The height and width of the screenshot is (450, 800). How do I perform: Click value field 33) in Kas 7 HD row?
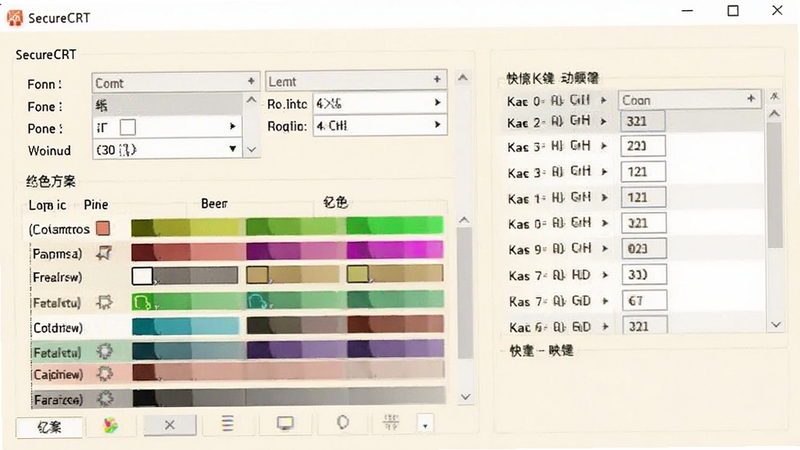[x=644, y=274]
